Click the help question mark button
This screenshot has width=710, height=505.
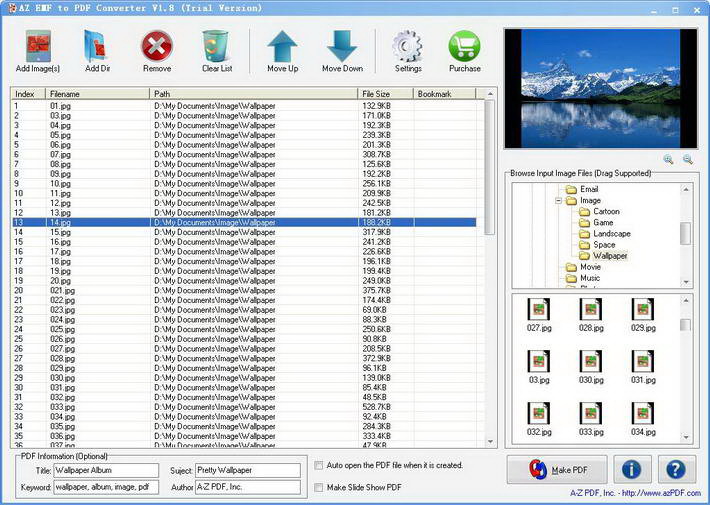click(676, 470)
